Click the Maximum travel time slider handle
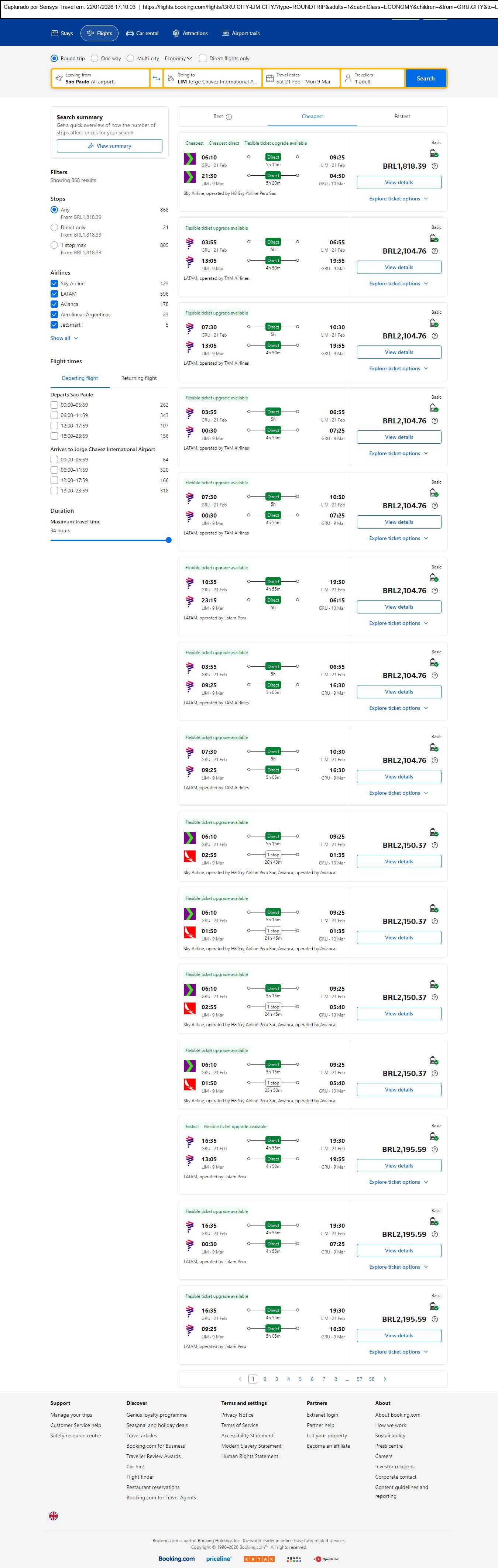 coord(169,540)
